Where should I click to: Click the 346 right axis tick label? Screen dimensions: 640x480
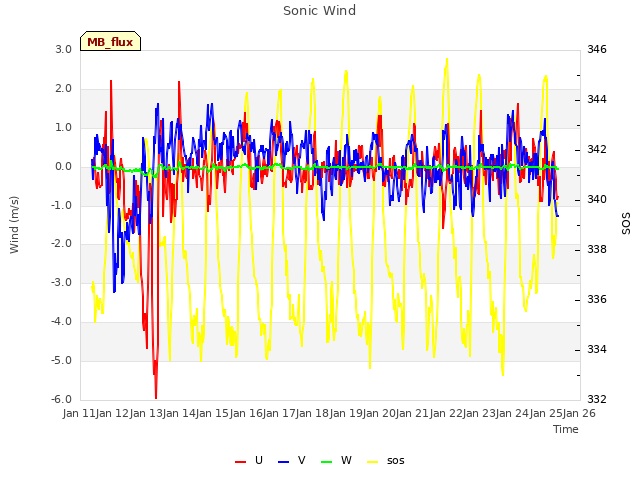597,49
